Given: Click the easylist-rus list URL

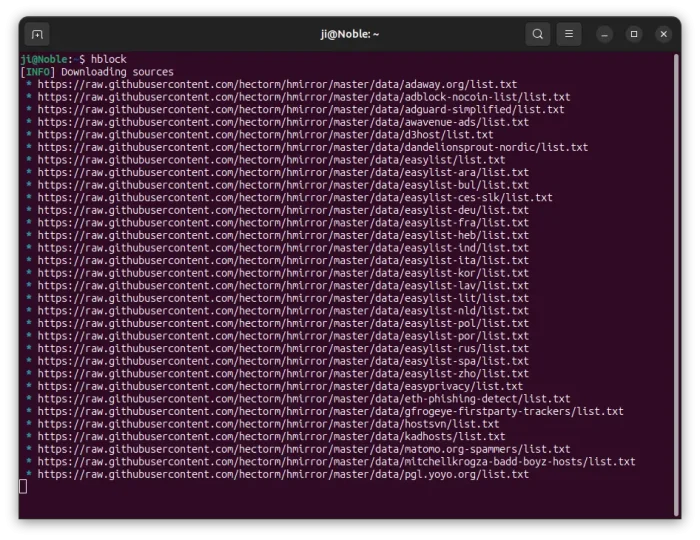Looking at the screenshot, I should [x=283, y=348].
